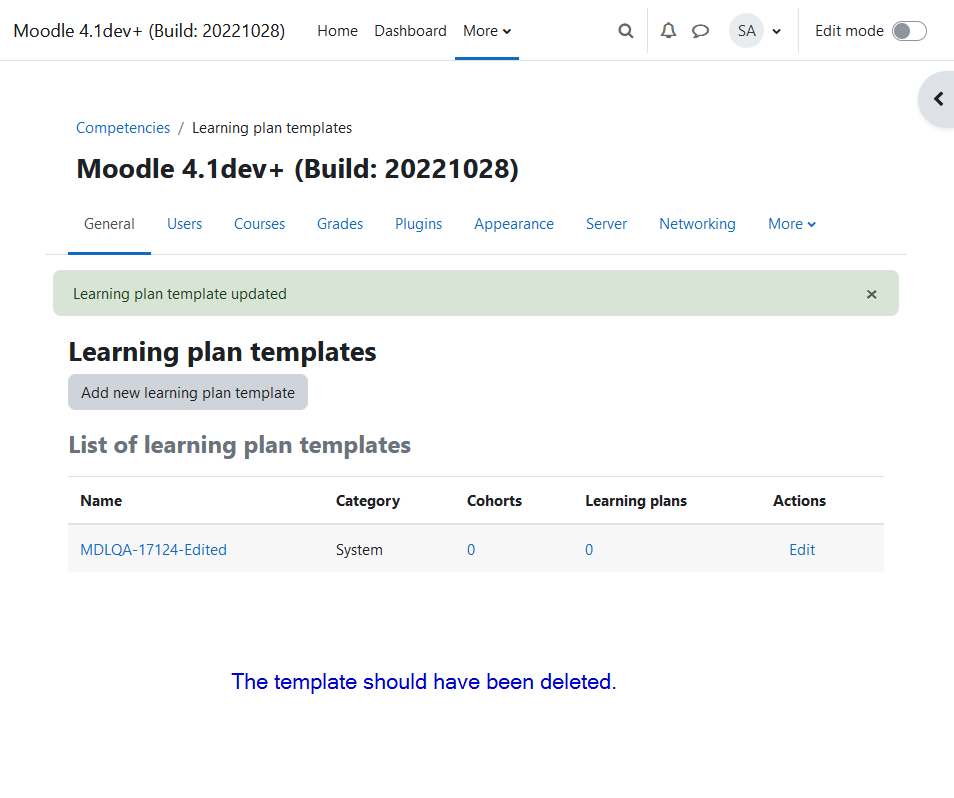954x798 pixels.
Task: Open notifications bell icon
Action: 668,31
